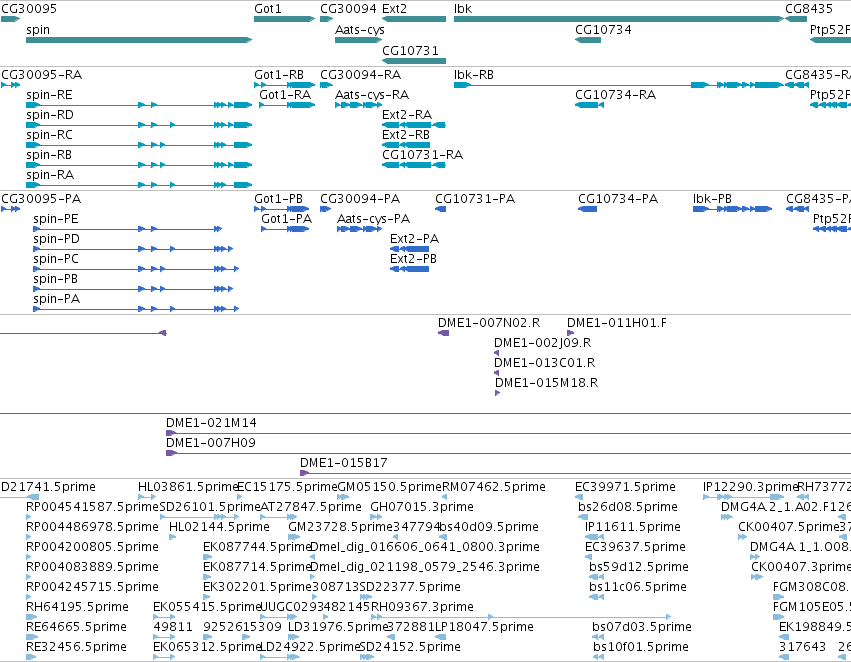Click the CG30094 gene label
The width and height of the screenshot is (851, 662).
(x=348, y=9)
